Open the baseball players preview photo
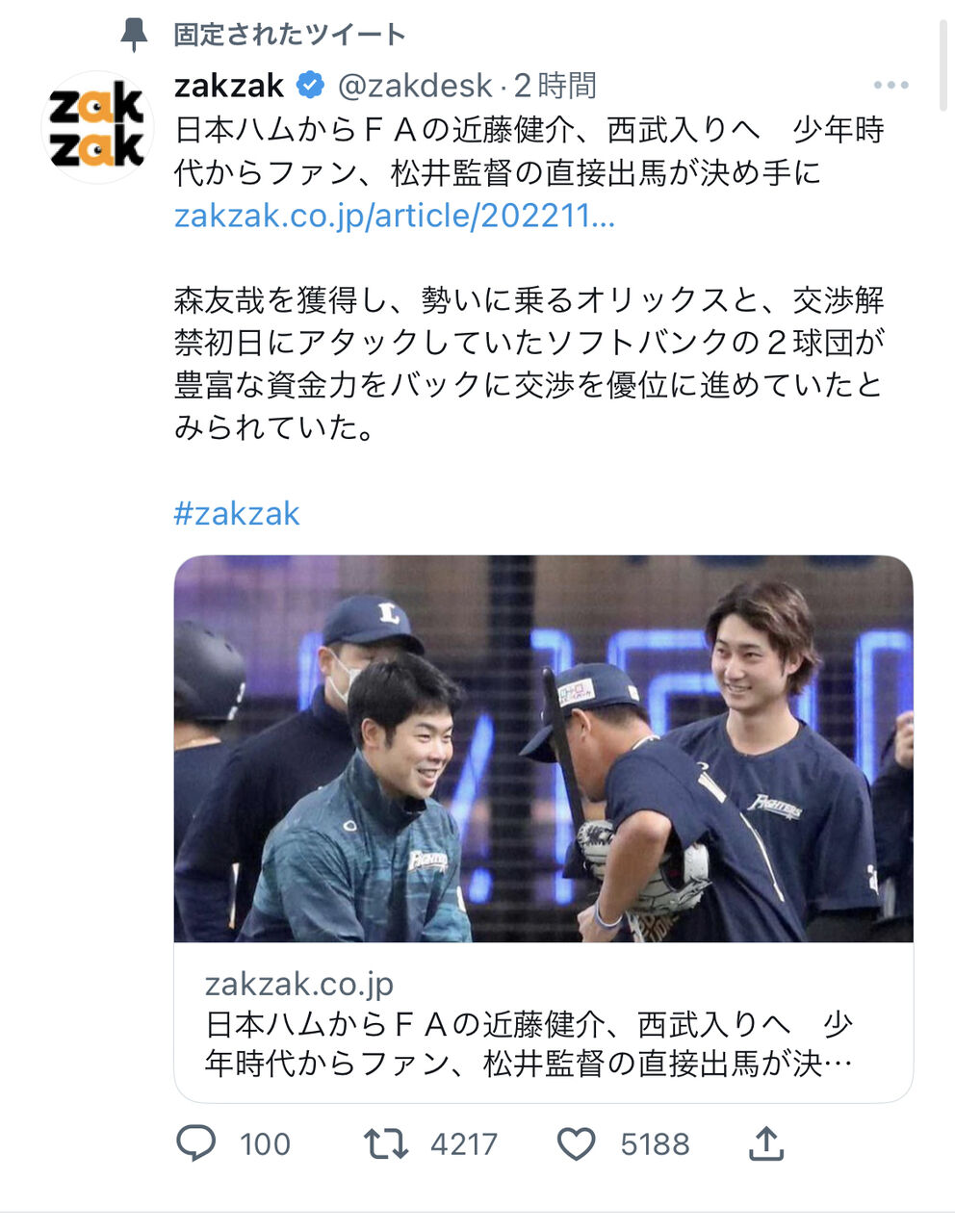Image resolution: width=955 pixels, height=1232 pixels. point(543,749)
